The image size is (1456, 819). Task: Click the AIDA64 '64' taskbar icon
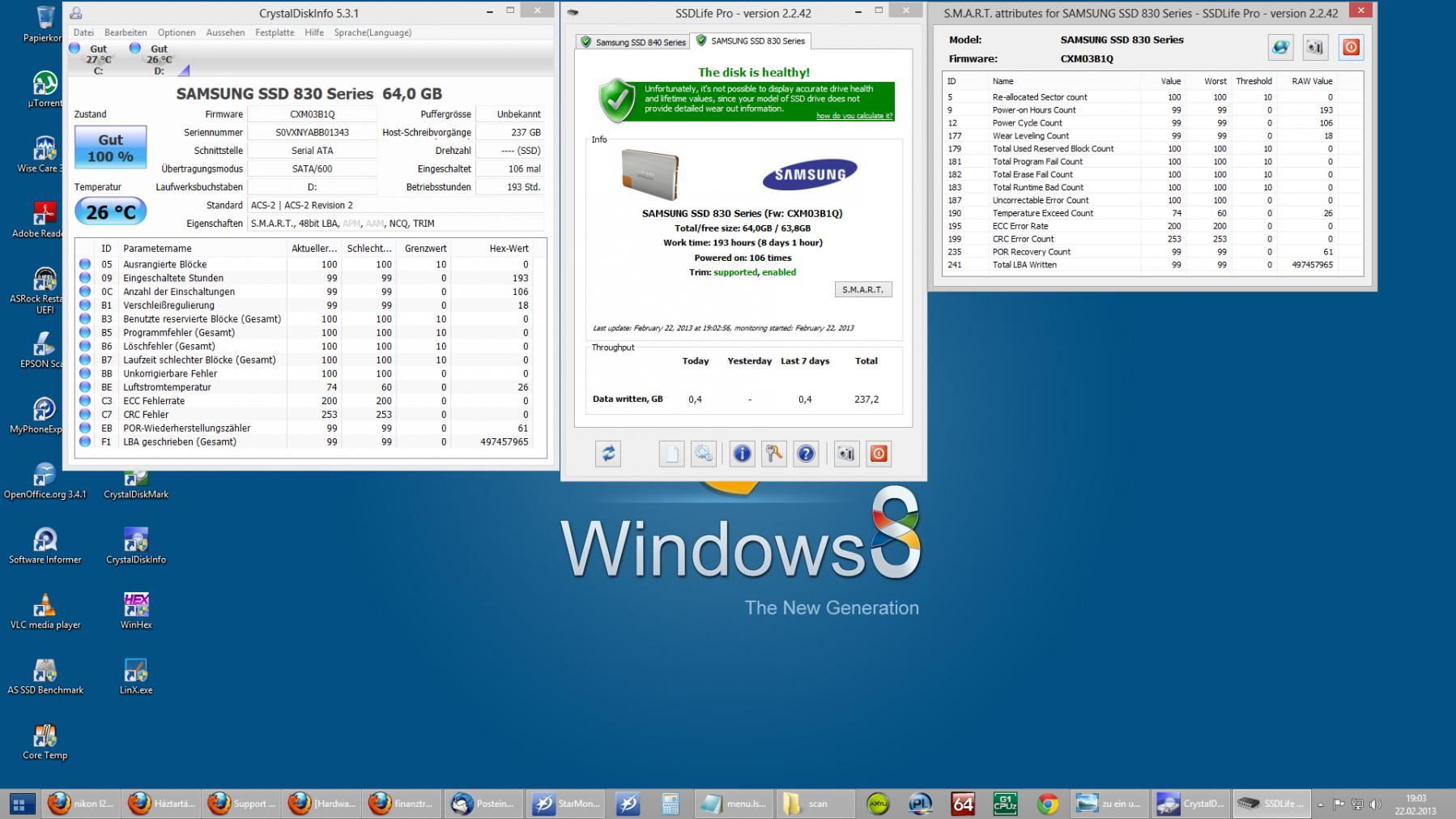pyautogui.click(x=963, y=804)
